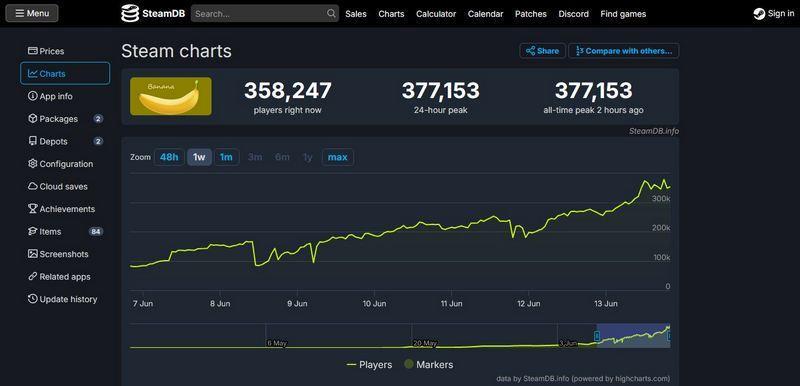Set chart zoom to max

[337, 157]
